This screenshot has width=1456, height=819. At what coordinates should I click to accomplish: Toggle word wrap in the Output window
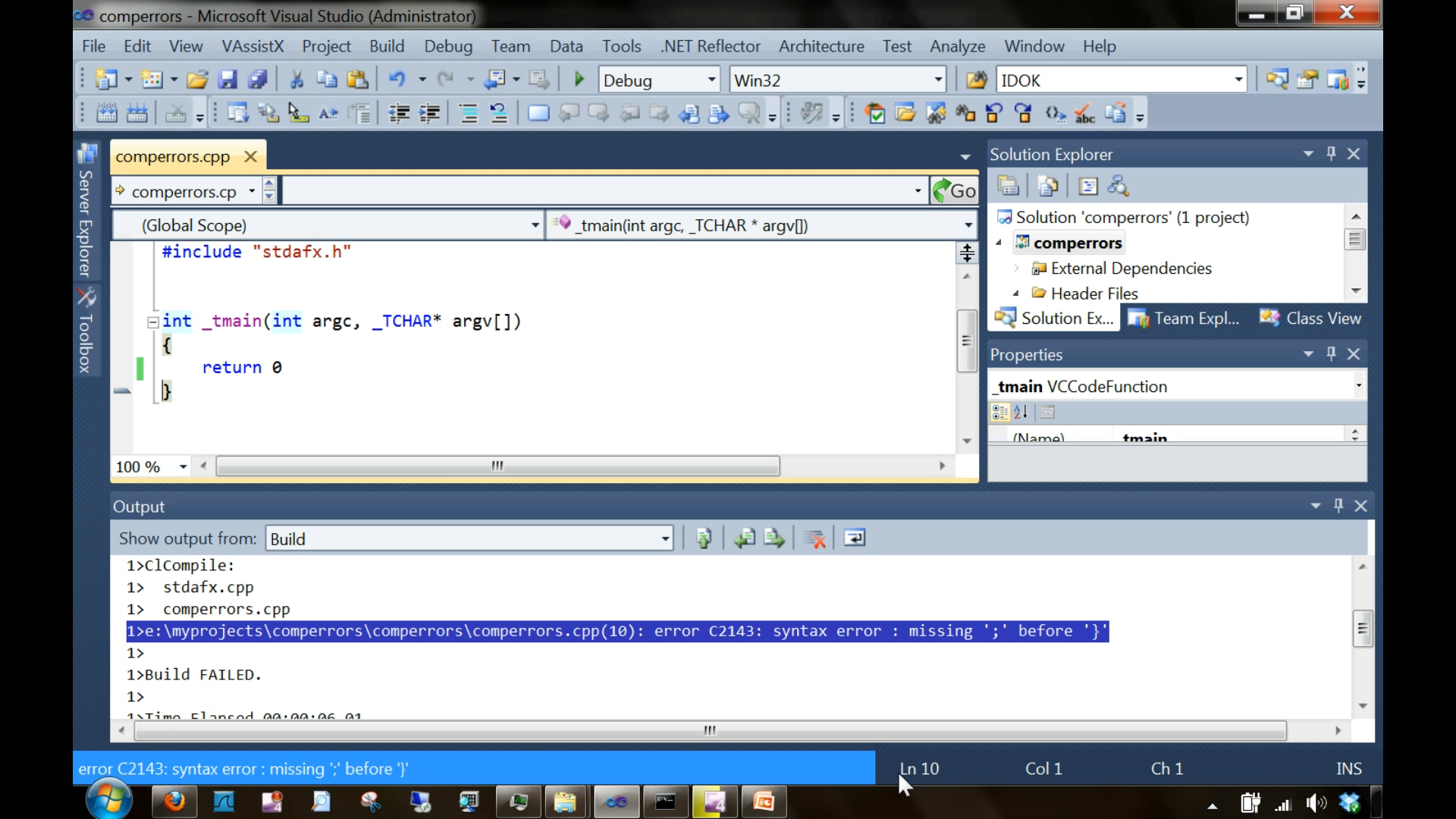click(x=855, y=538)
